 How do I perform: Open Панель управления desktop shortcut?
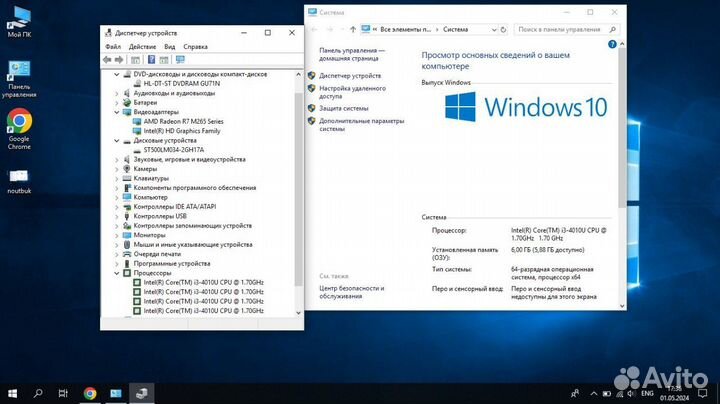19,79
